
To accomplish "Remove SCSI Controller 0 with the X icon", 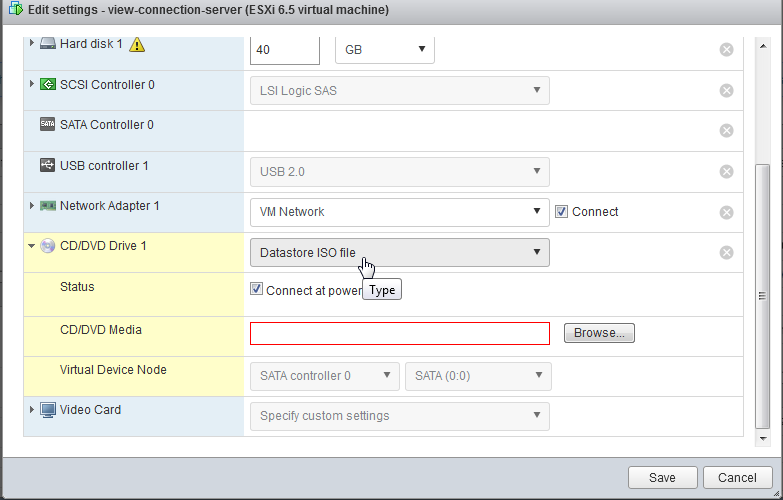I will point(726,90).
